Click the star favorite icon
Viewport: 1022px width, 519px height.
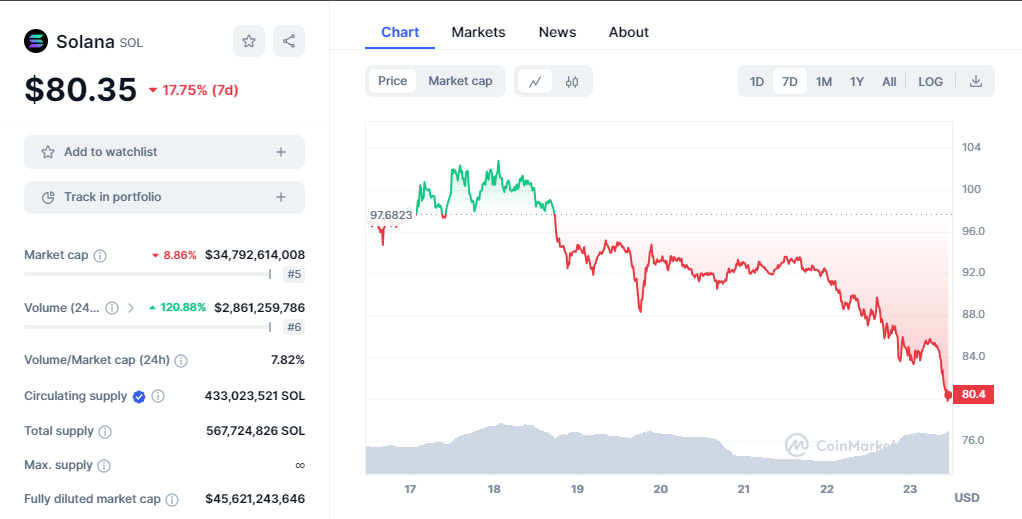249,41
